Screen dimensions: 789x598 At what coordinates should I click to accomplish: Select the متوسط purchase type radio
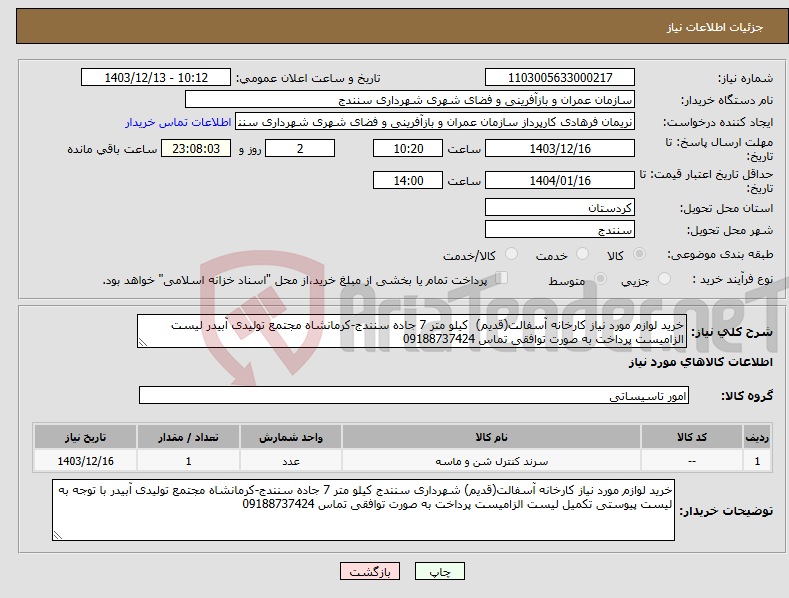tap(600, 279)
